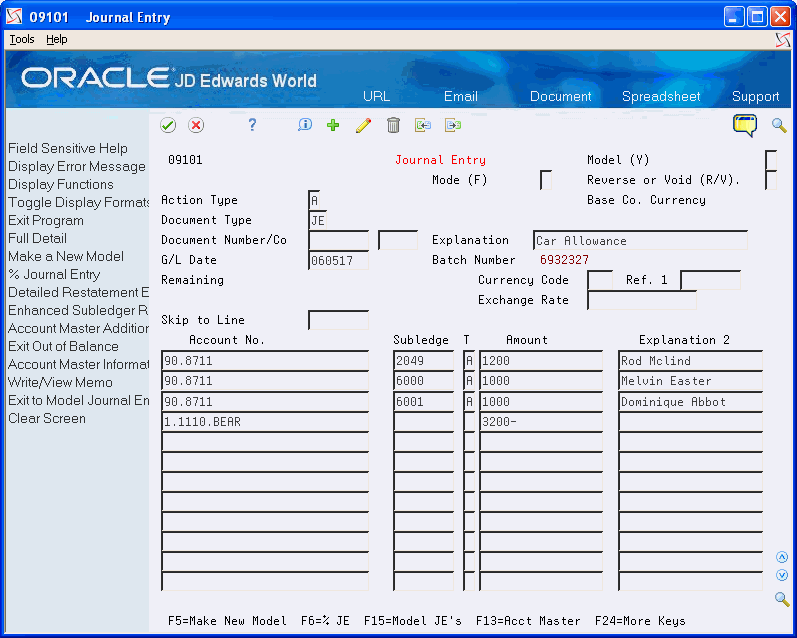The width and height of the screenshot is (797, 638).
Task: Click the Exchange Rate input field
Action: coord(641,300)
